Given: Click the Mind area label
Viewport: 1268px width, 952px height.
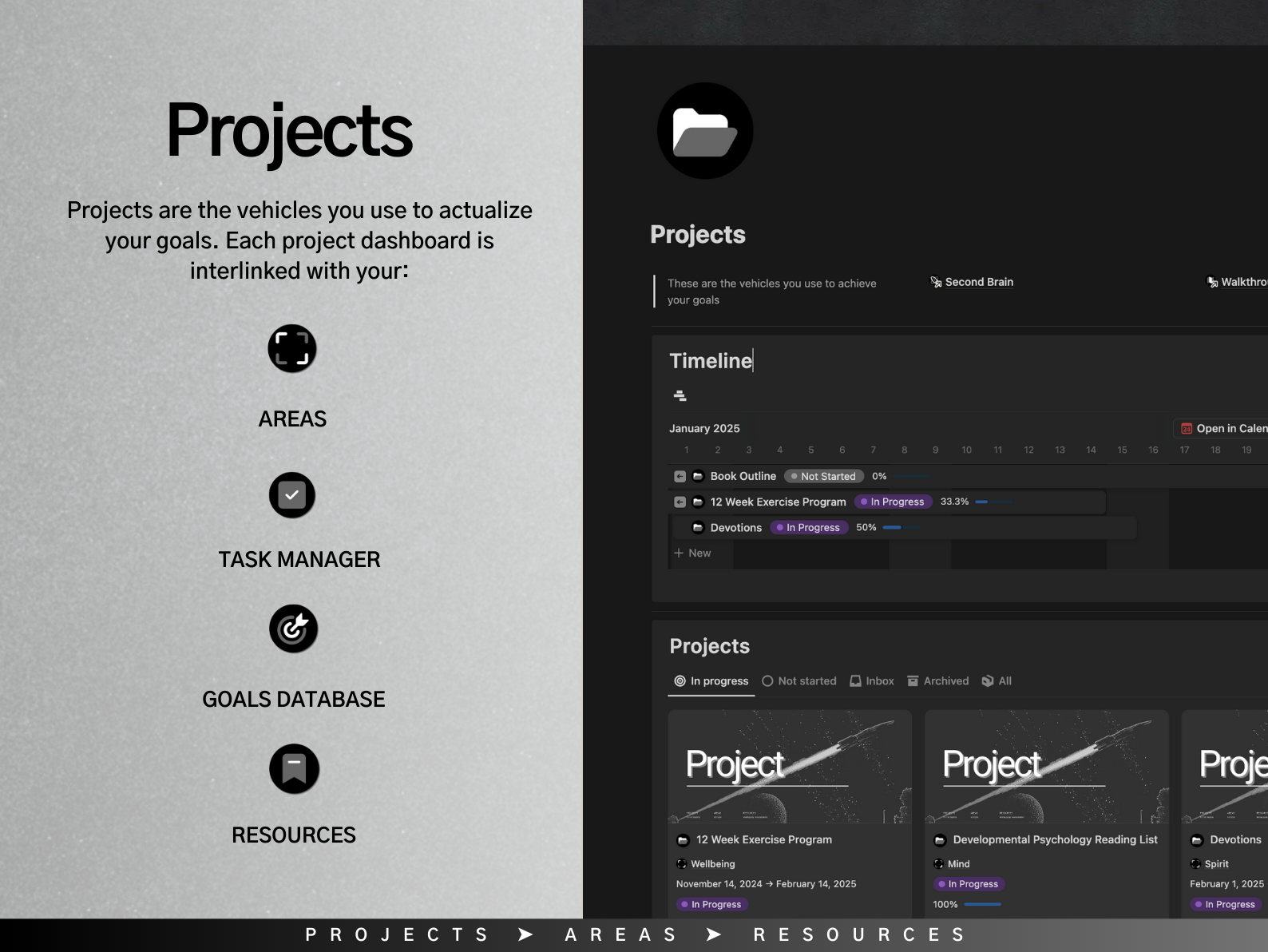Looking at the screenshot, I should click(x=959, y=864).
